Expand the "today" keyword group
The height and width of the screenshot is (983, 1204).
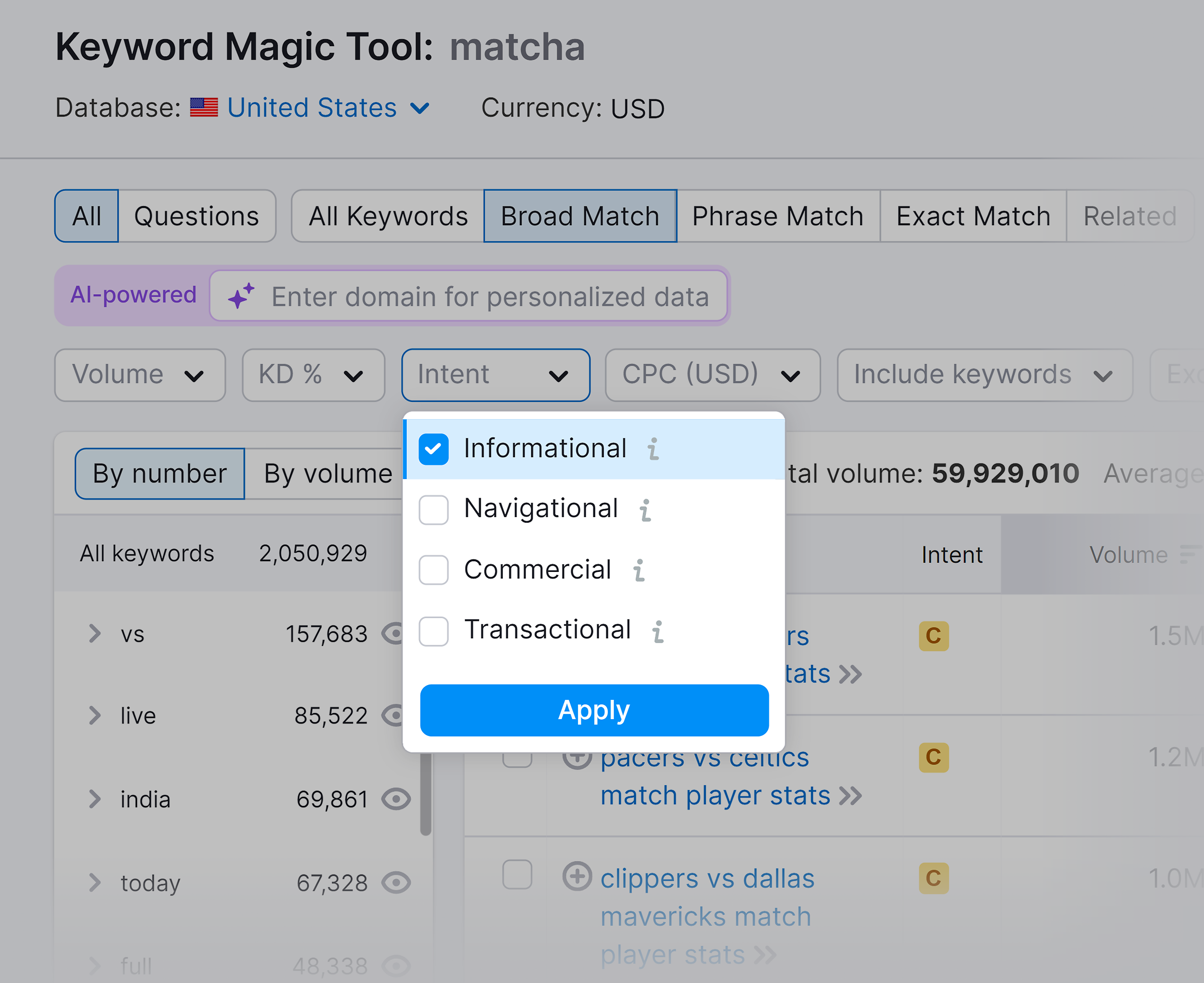pyautogui.click(x=95, y=882)
